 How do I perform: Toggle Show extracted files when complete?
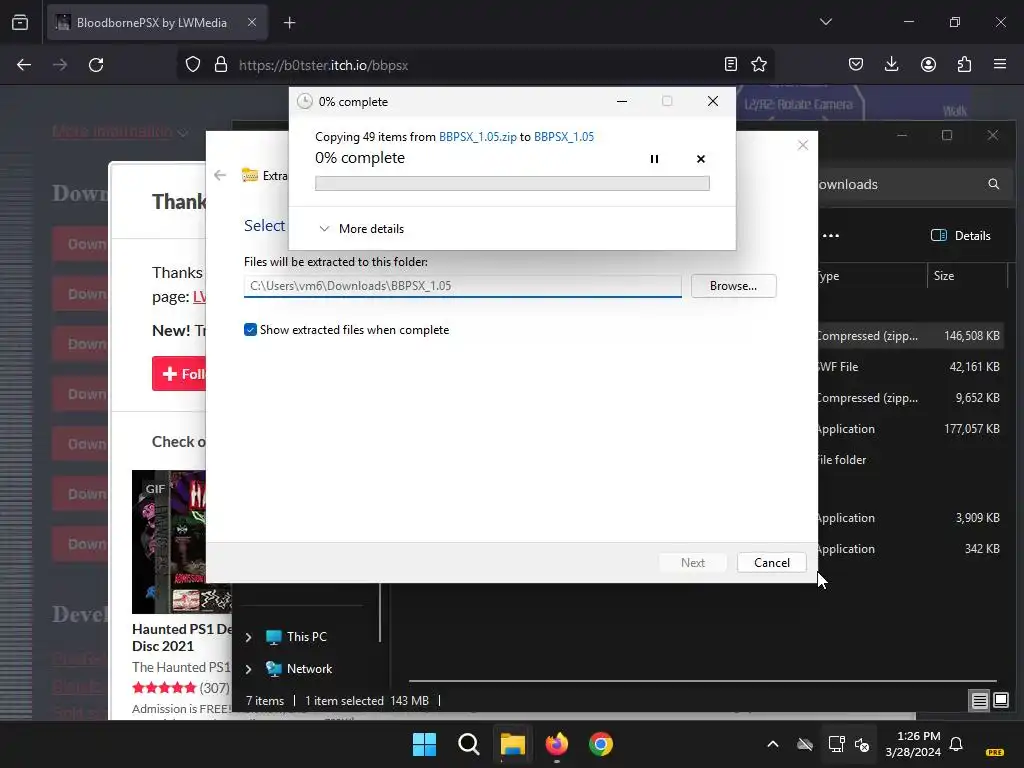(250, 330)
